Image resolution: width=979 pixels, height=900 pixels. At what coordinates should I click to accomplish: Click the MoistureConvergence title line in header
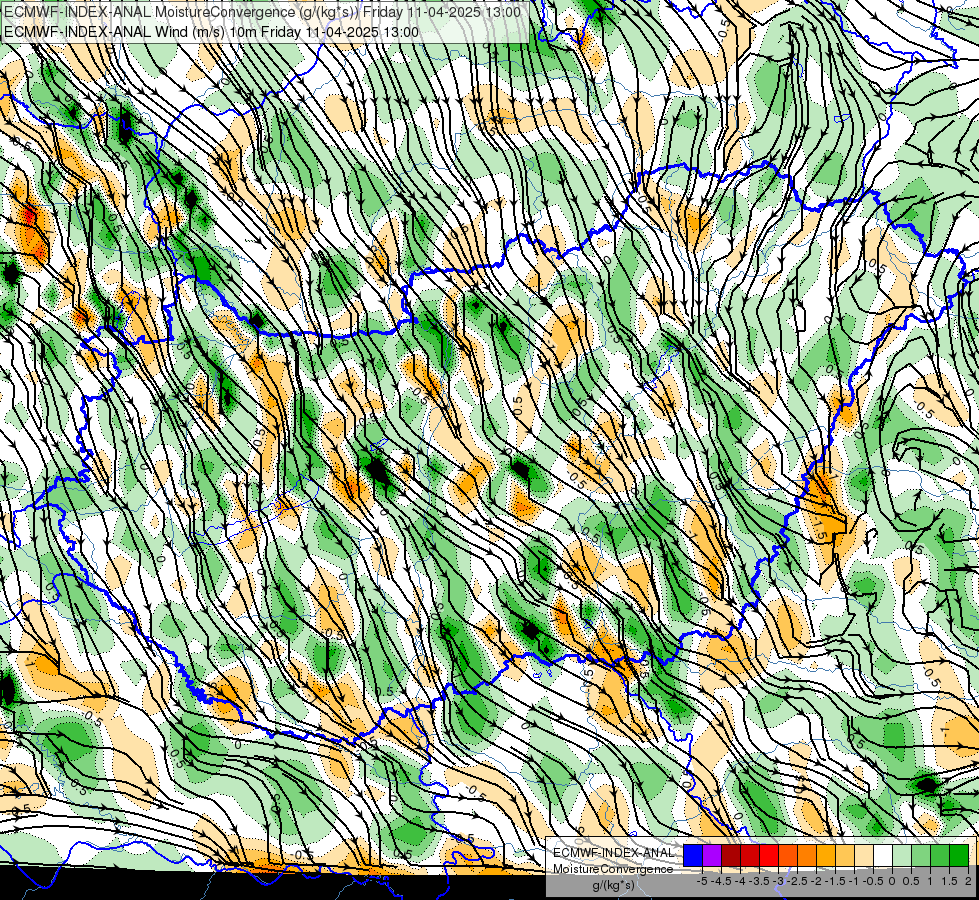262,12
